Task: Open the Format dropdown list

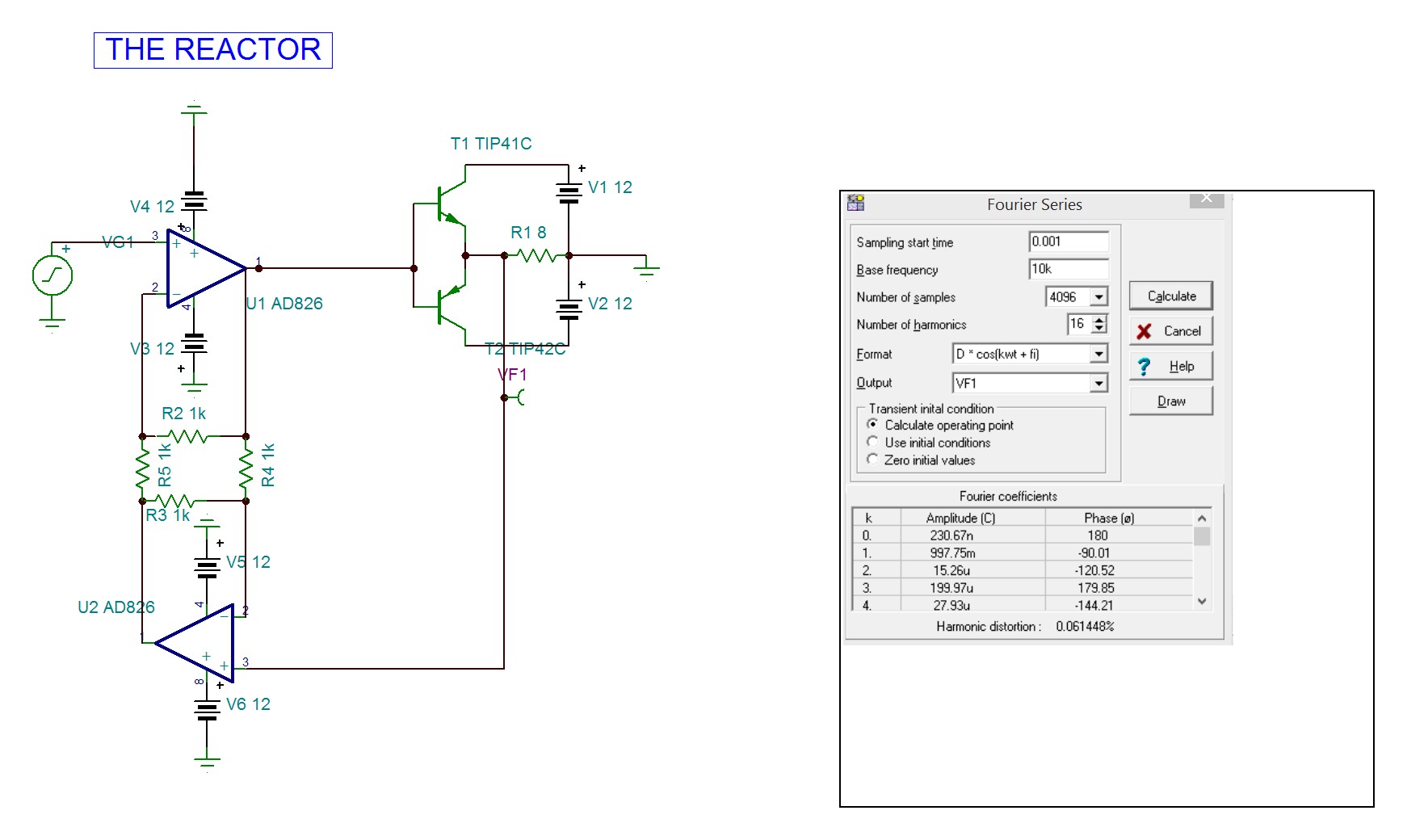Action: 1098,354
